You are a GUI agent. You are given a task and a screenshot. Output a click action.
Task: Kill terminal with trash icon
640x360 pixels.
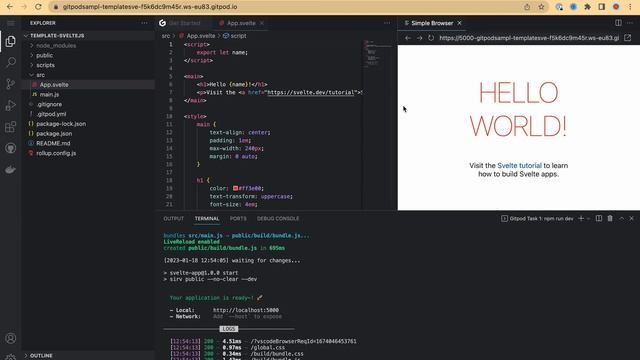(x=610, y=219)
